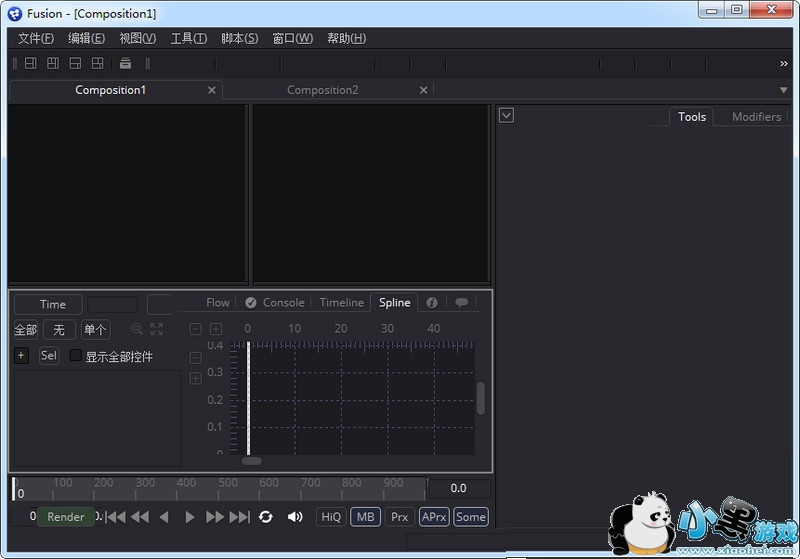This screenshot has height=559, width=800.
Task: Click the horizontal zoom slider under spline graph
Action: coord(251,461)
